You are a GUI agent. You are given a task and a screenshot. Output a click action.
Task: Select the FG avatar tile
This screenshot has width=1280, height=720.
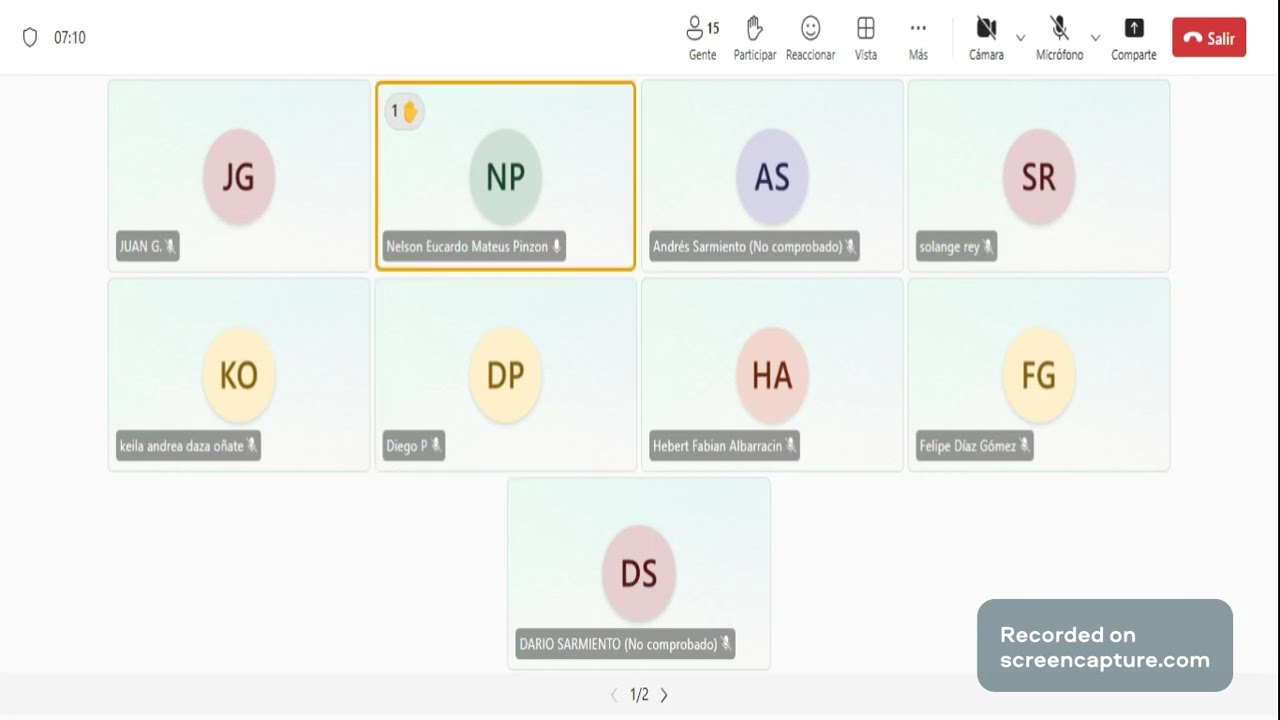(1039, 375)
